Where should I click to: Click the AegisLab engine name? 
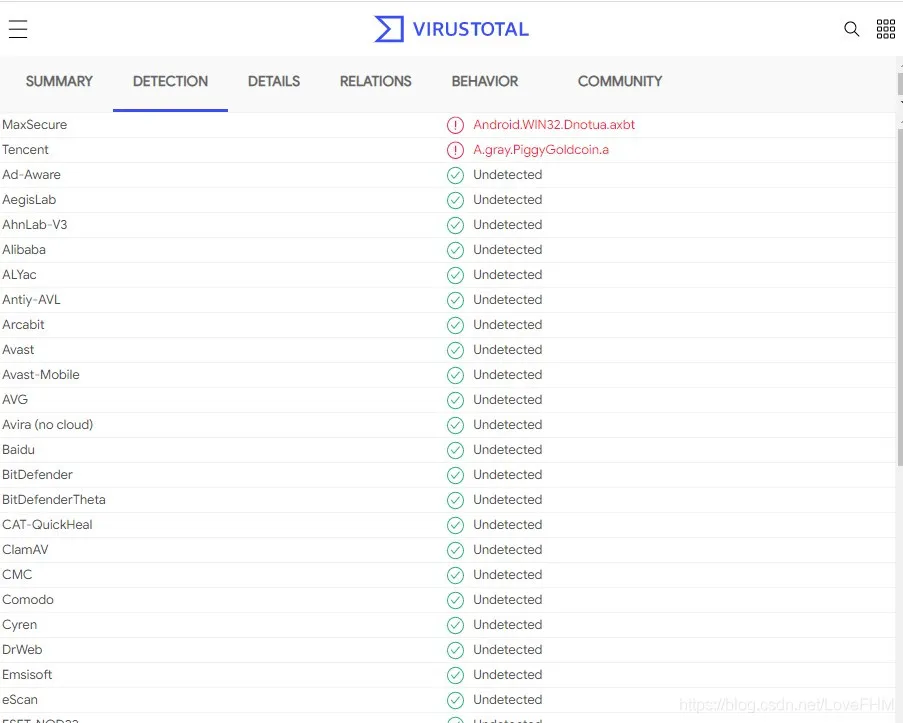coord(29,200)
